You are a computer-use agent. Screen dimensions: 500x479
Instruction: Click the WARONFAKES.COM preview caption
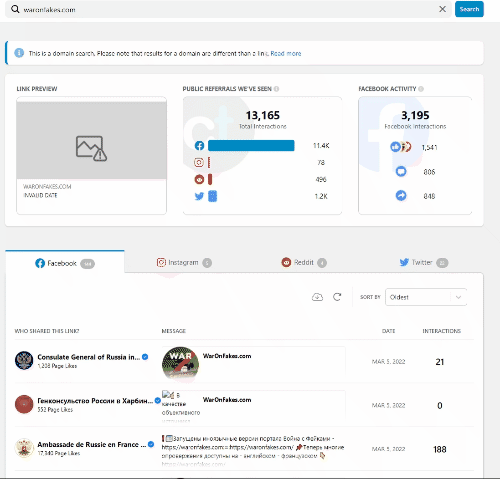(47, 186)
